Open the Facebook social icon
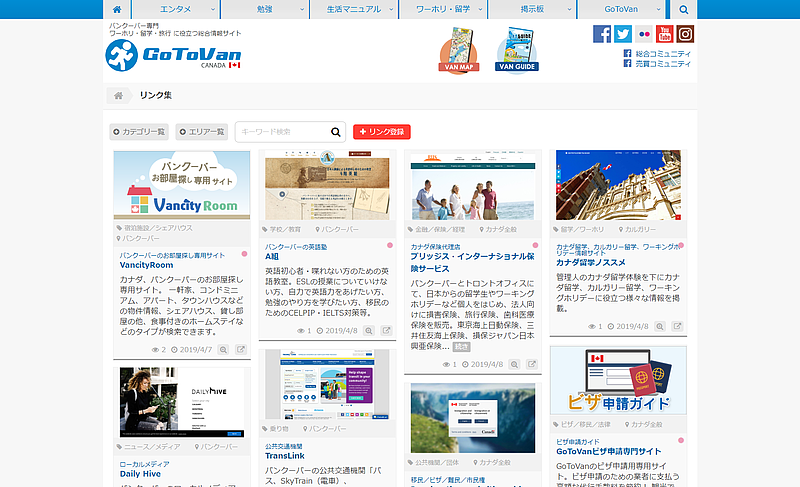Screen dimensions: 800x487 coord(602,34)
